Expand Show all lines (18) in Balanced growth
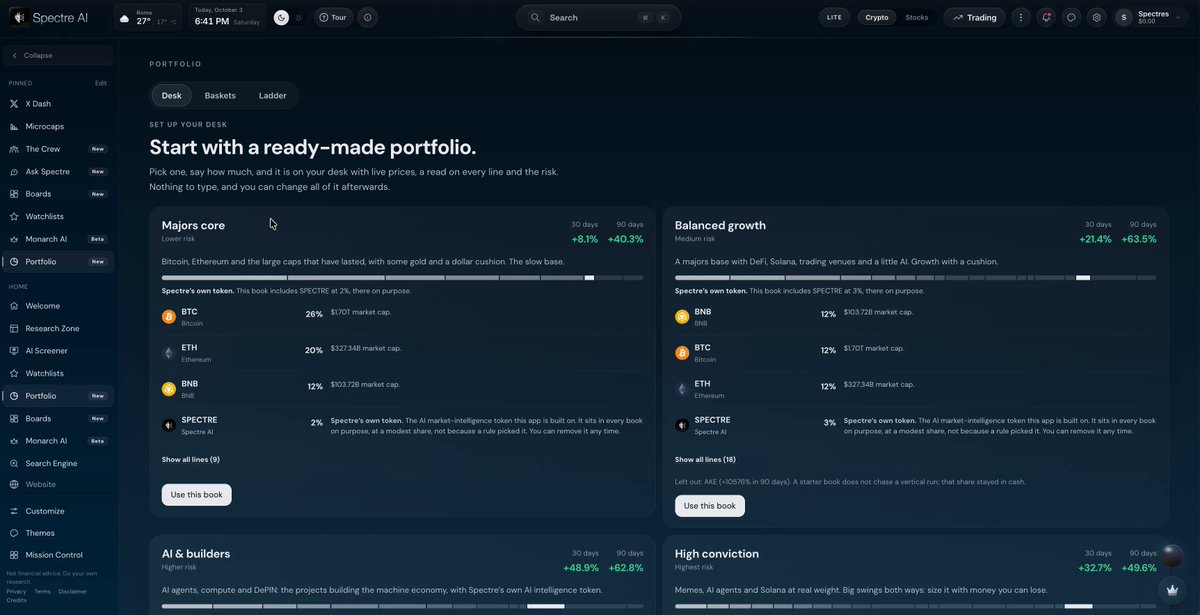The height and width of the screenshot is (615, 1200). 705,459
